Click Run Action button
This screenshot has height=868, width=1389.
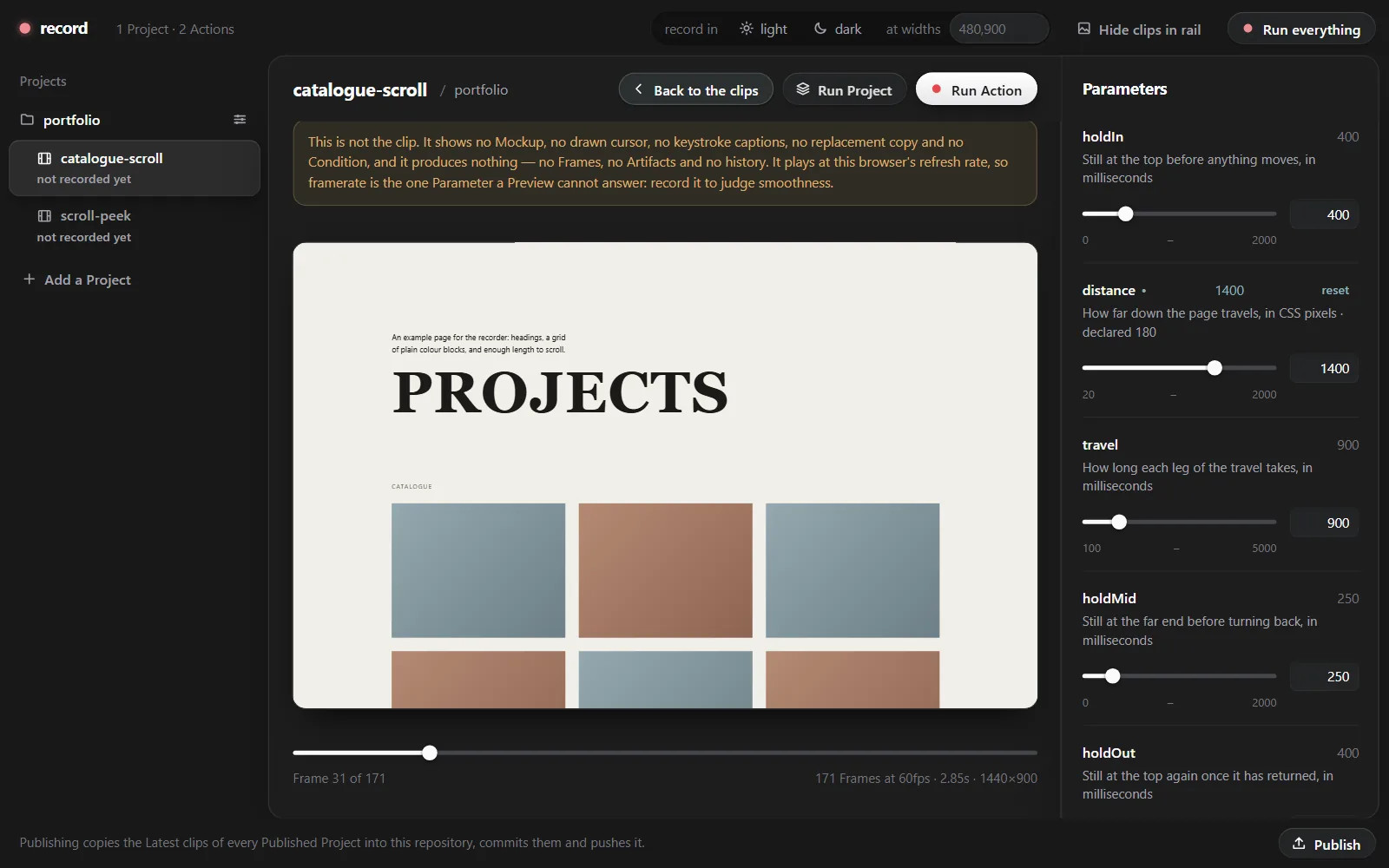tap(977, 89)
